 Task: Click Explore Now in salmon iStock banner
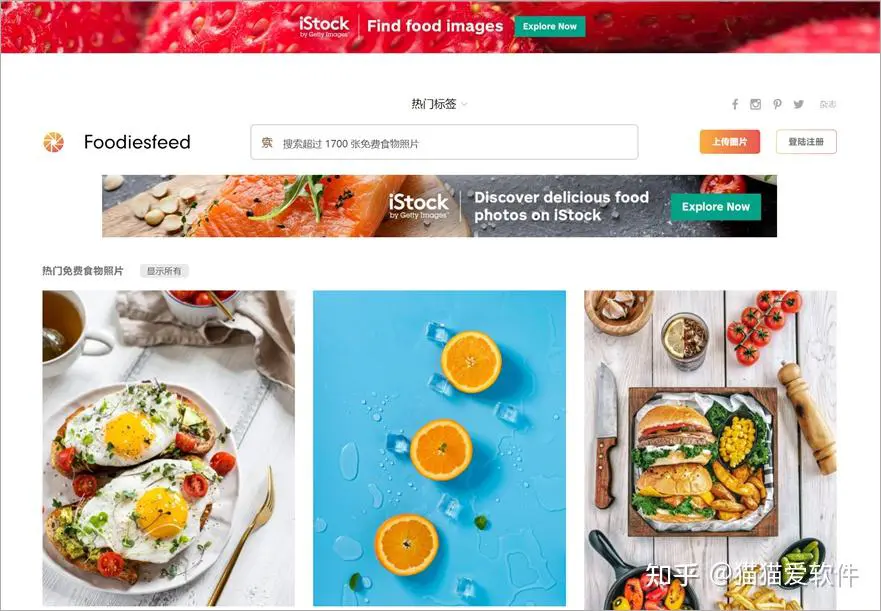point(716,207)
